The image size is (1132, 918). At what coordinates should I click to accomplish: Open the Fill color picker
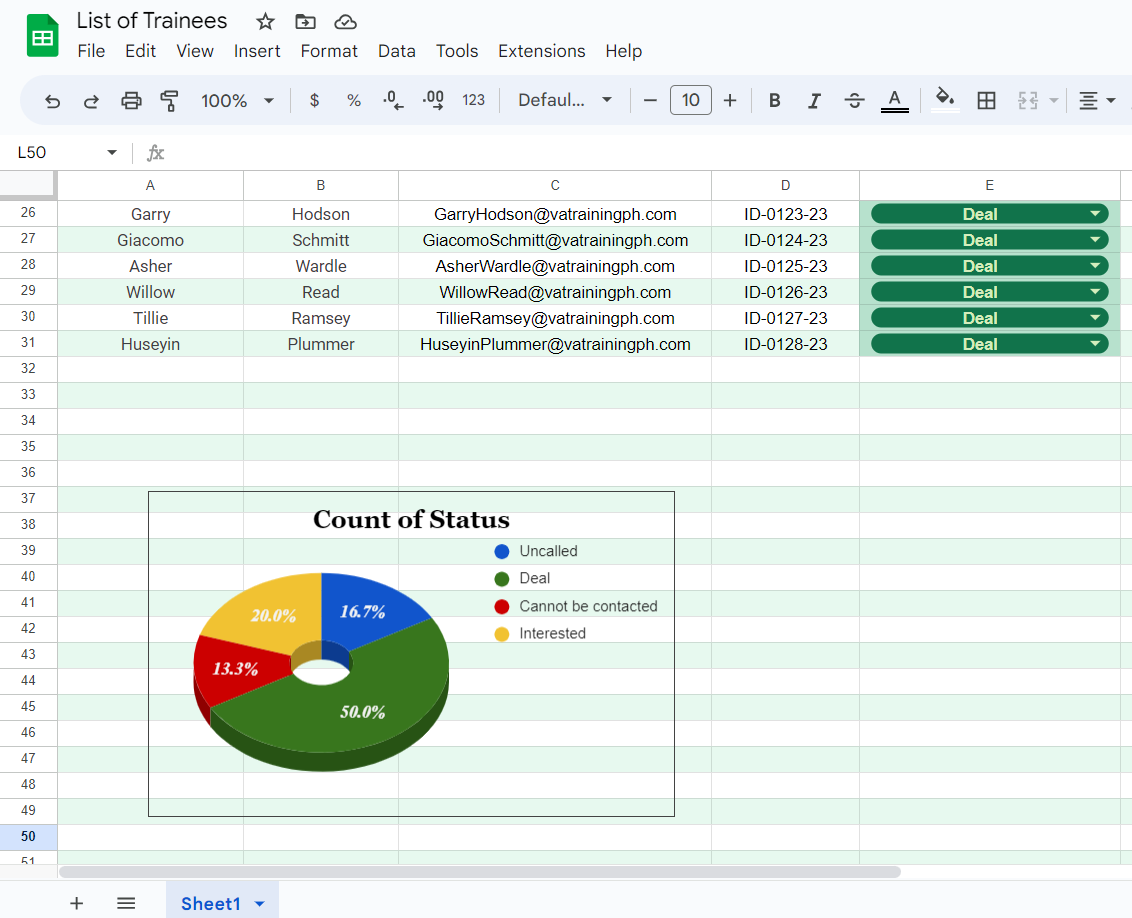pos(944,99)
